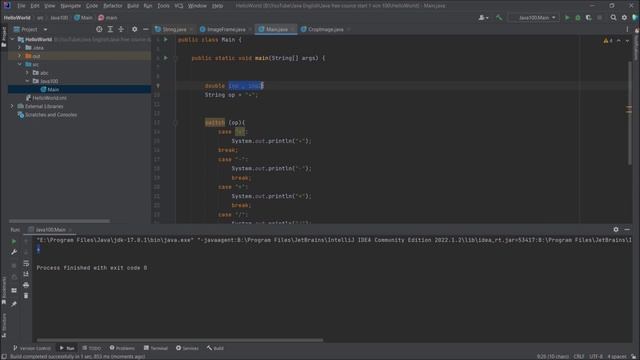The width and height of the screenshot is (640, 360).
Task: Clear all console output trash icon
Action: point(26,296)
